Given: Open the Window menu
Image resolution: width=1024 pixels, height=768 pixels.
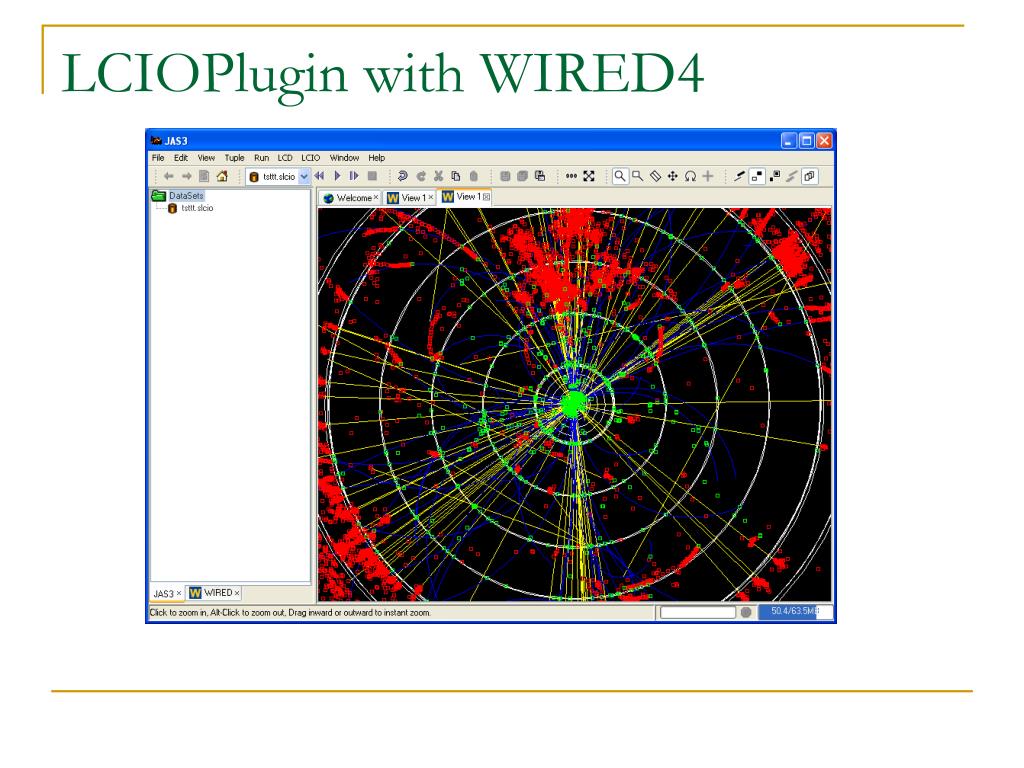Looking at the screenshot, I should tap(344, 158).
